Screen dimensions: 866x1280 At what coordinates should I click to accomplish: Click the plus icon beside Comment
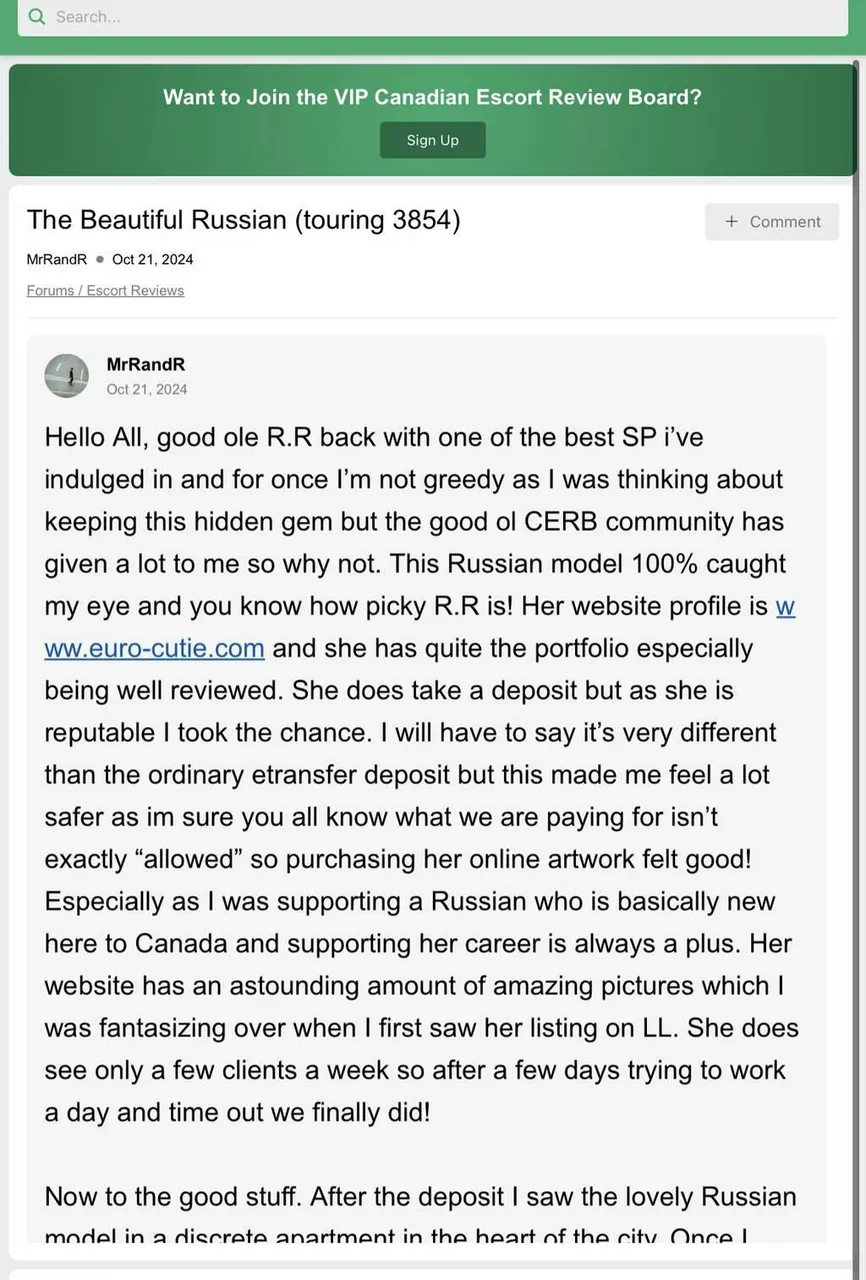[x=732, y=222]
